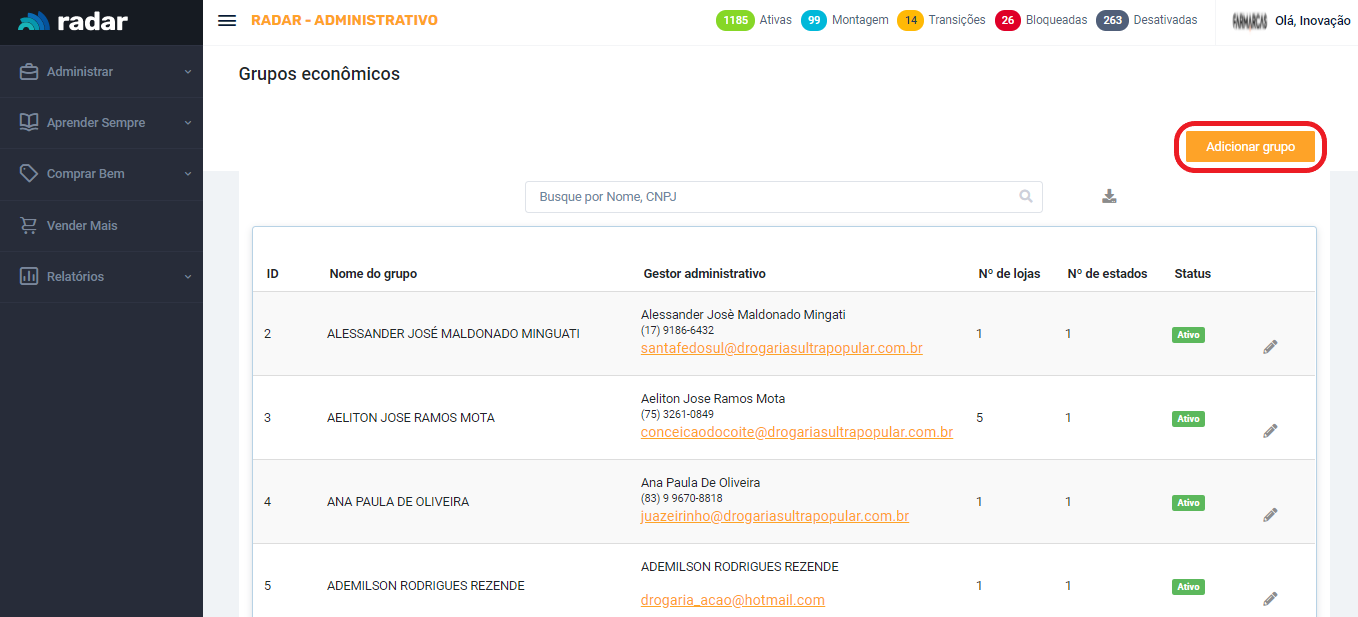This screenshot has height=617, width=1358.
Task: Click the 1185 Ativas status badge
Action: point(735,20)
